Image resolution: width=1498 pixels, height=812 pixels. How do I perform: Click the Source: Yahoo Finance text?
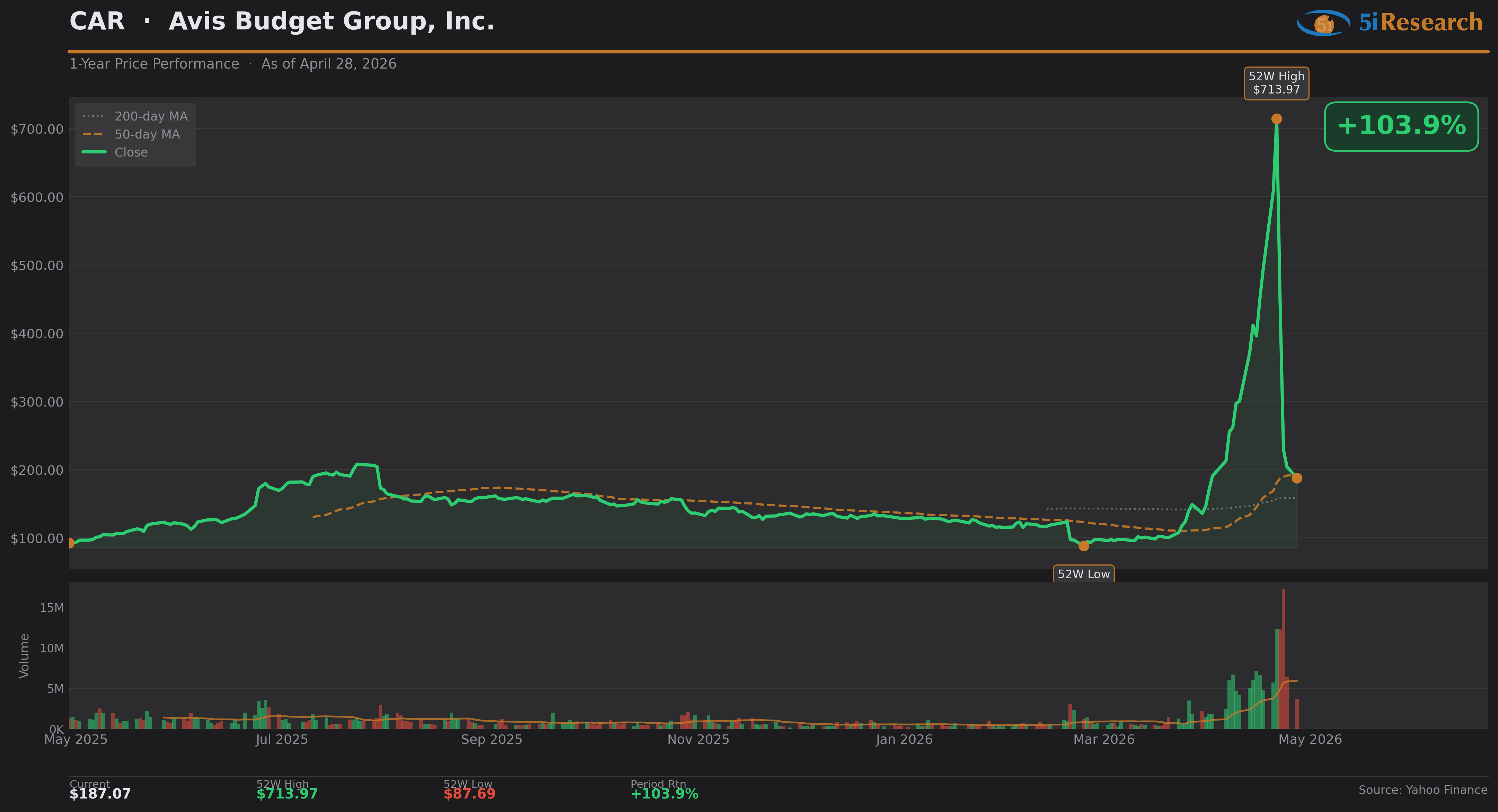pyautogui.click(x=1422, y=790)
